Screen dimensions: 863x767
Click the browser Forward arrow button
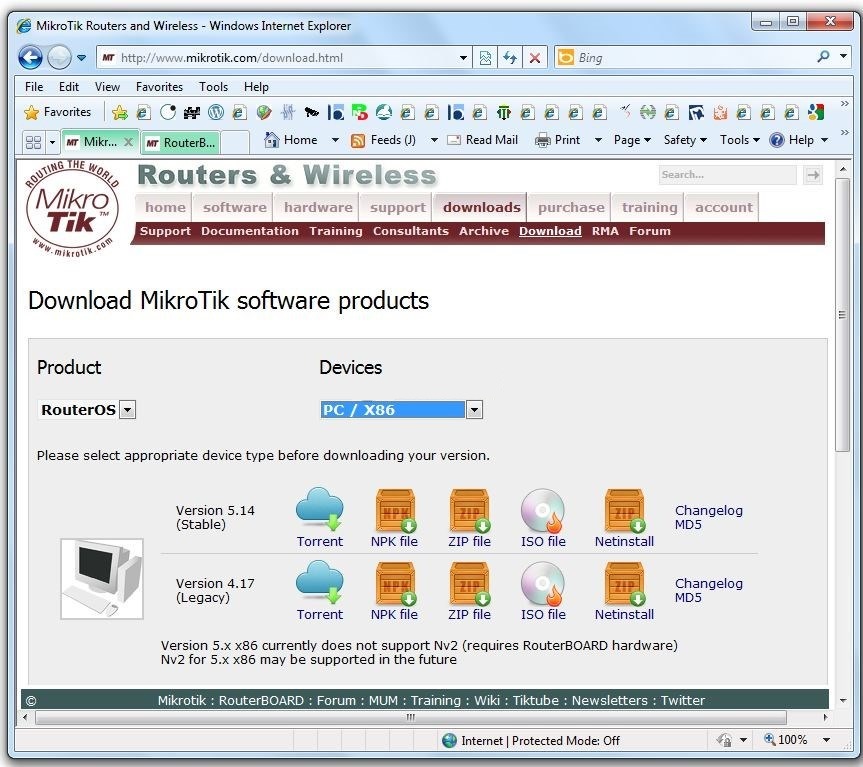[59, 57]
